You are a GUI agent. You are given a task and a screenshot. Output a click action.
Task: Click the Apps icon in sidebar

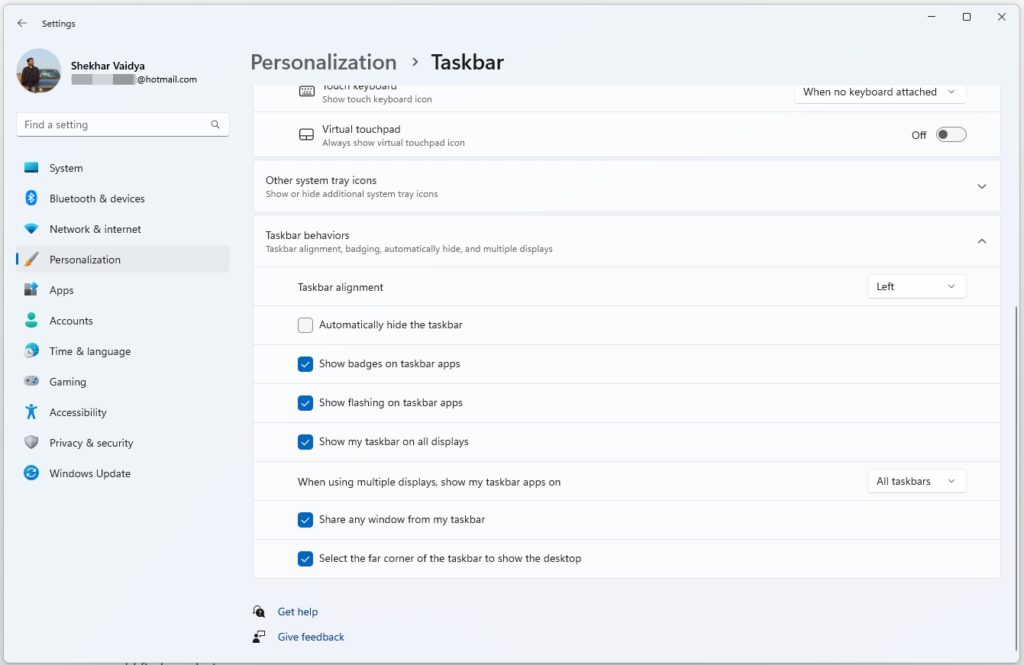[31, 290]
